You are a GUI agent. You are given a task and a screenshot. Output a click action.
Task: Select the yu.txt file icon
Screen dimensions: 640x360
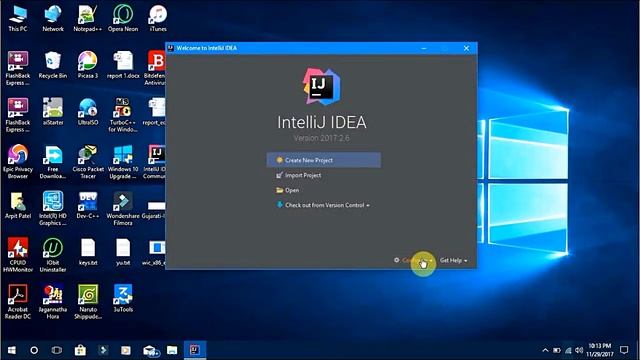[123, 252]
